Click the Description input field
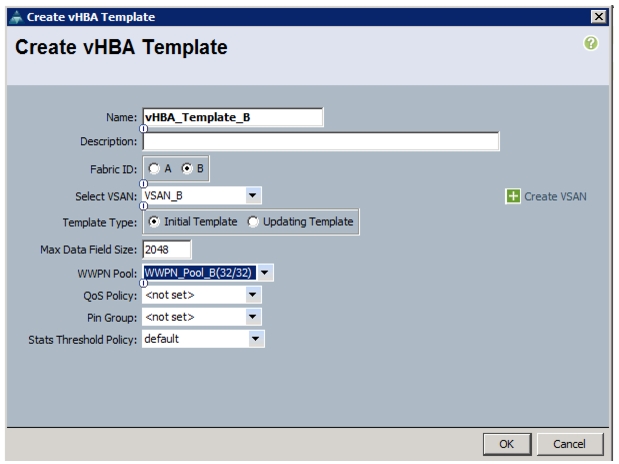This screenshot has width=619, height=464. (x=321, y=141)
